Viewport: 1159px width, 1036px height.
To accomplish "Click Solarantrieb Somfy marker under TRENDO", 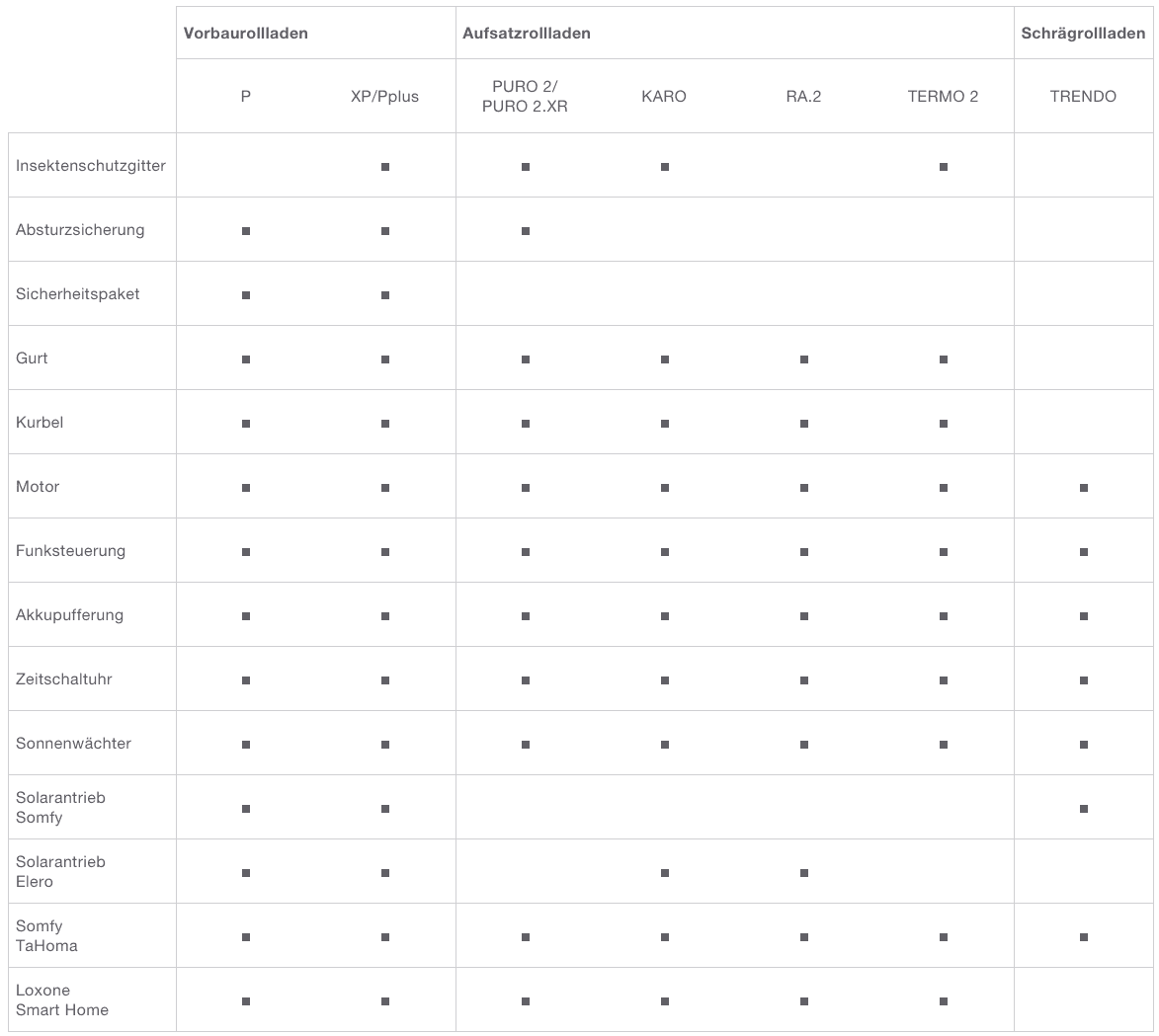I will (1084, 809).
